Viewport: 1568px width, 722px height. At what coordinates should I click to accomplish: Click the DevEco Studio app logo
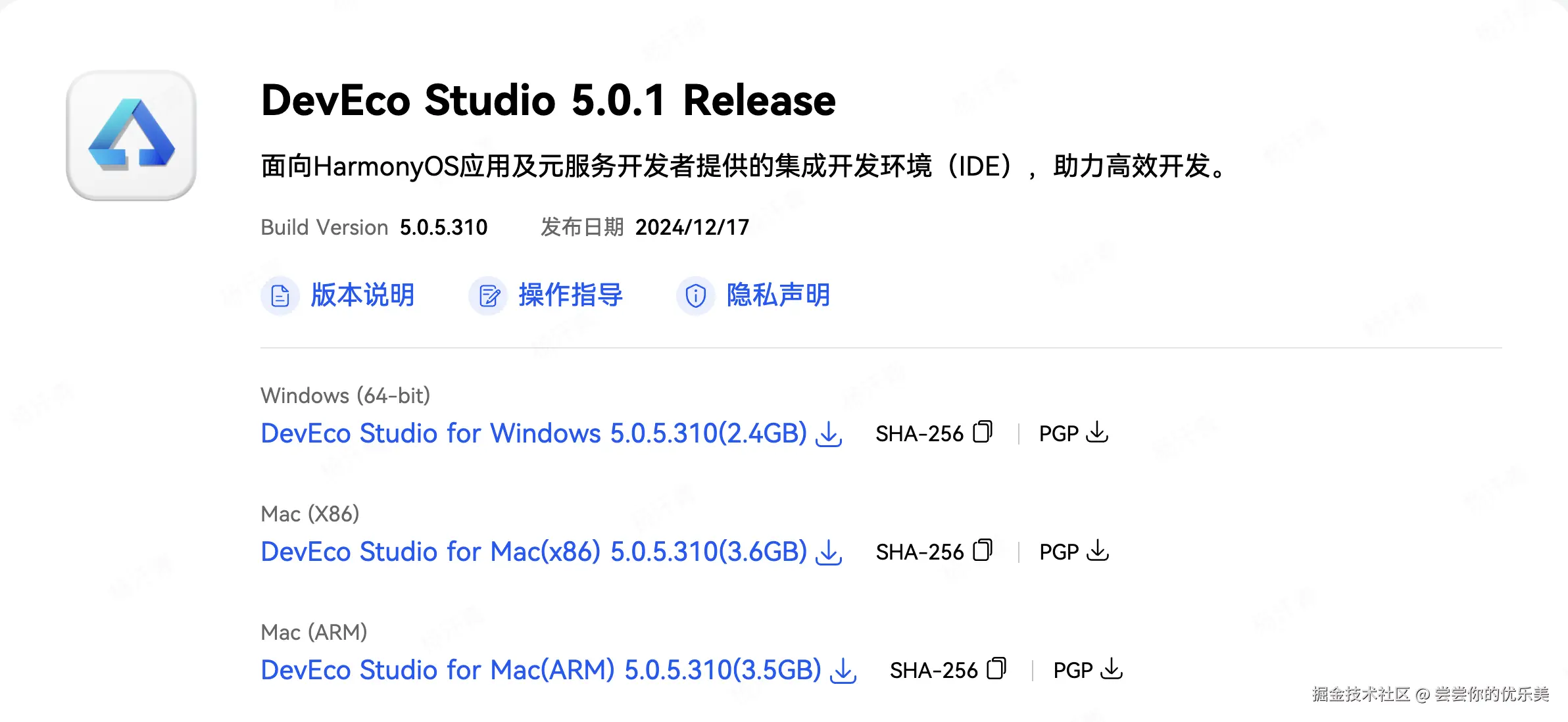pos(132,135)
